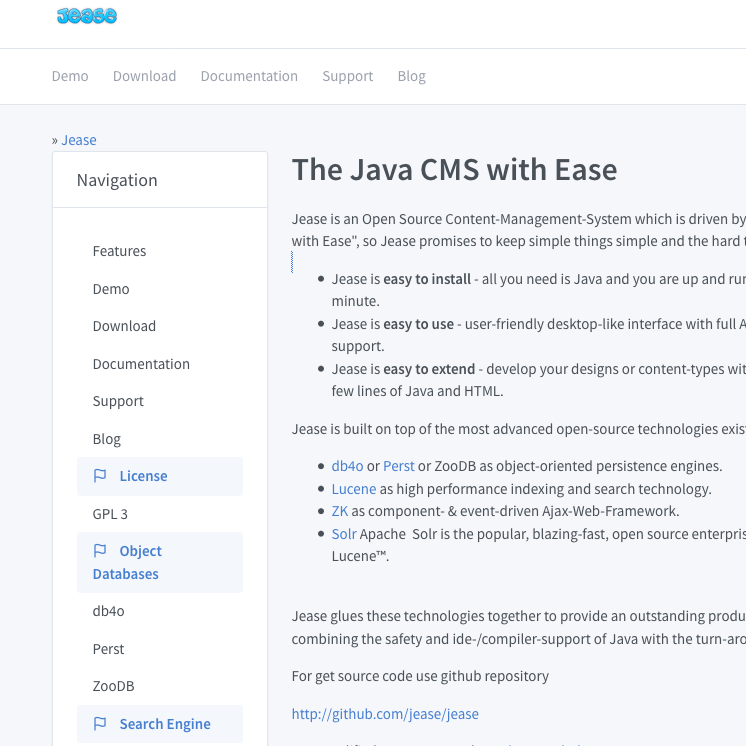Open Demo in the top menu

point(70,76)
